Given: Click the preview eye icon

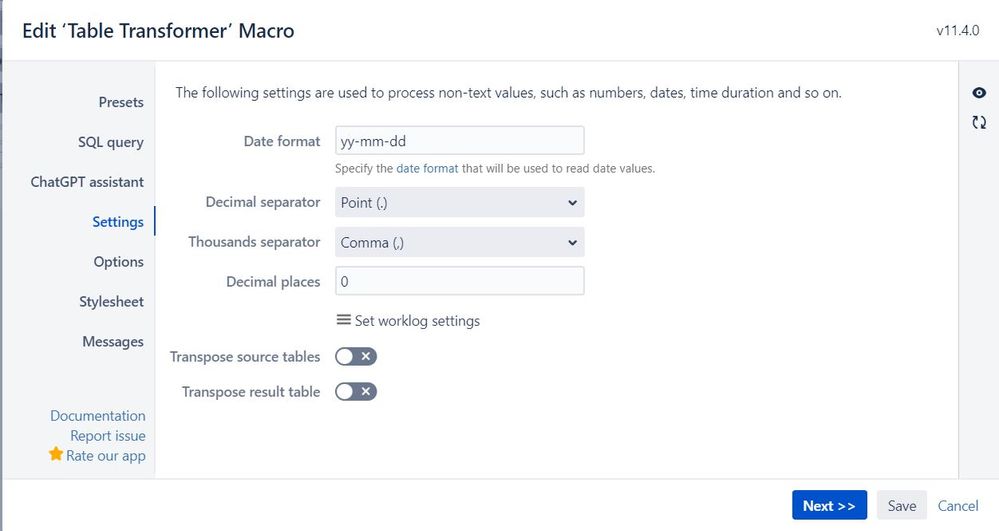Looking at the screenshot, I should tap(979, 93).
